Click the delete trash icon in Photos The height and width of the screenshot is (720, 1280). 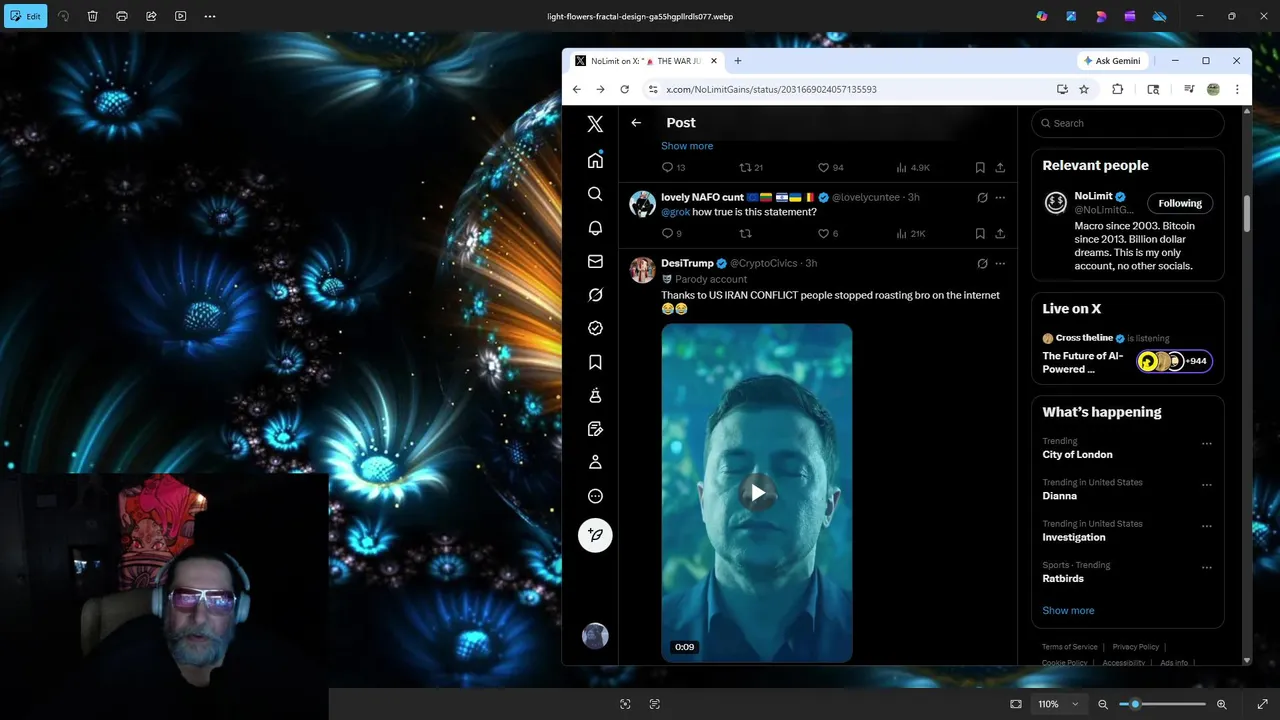pyautogui.click(x=92, y=16)
